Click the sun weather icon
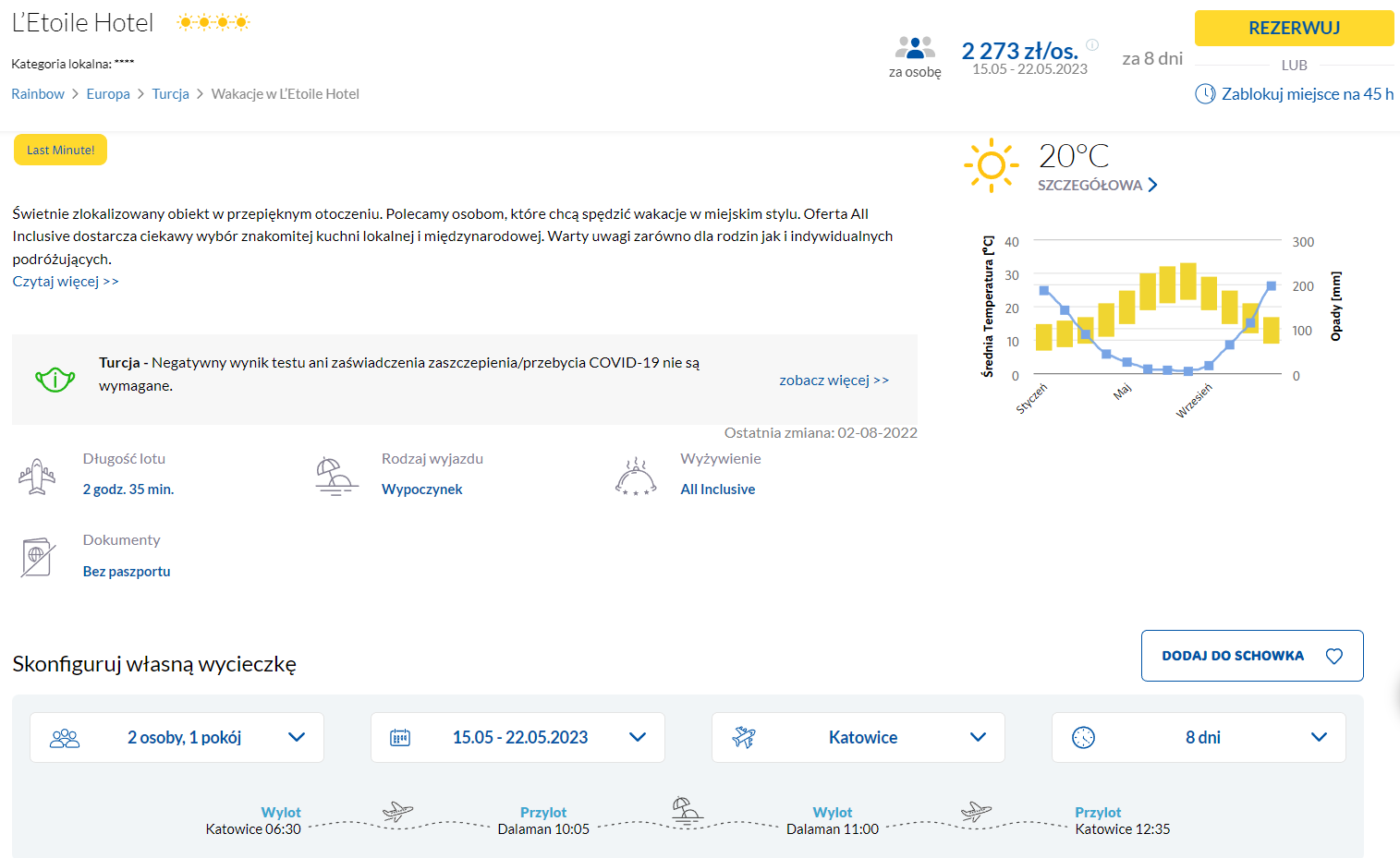1400x858 pixels. pyautogui.click(x=991, y=165)
